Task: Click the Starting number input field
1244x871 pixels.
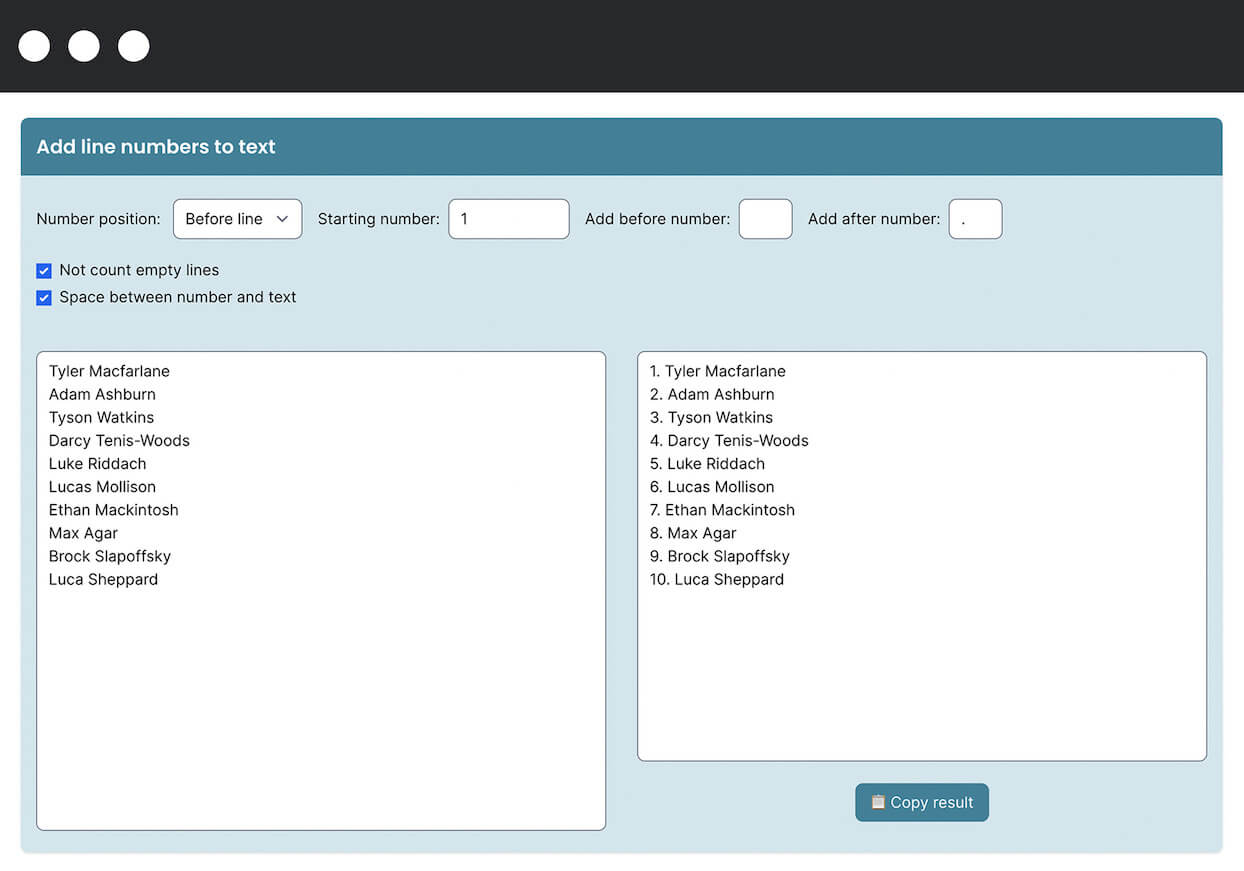Action: [508, 218]
